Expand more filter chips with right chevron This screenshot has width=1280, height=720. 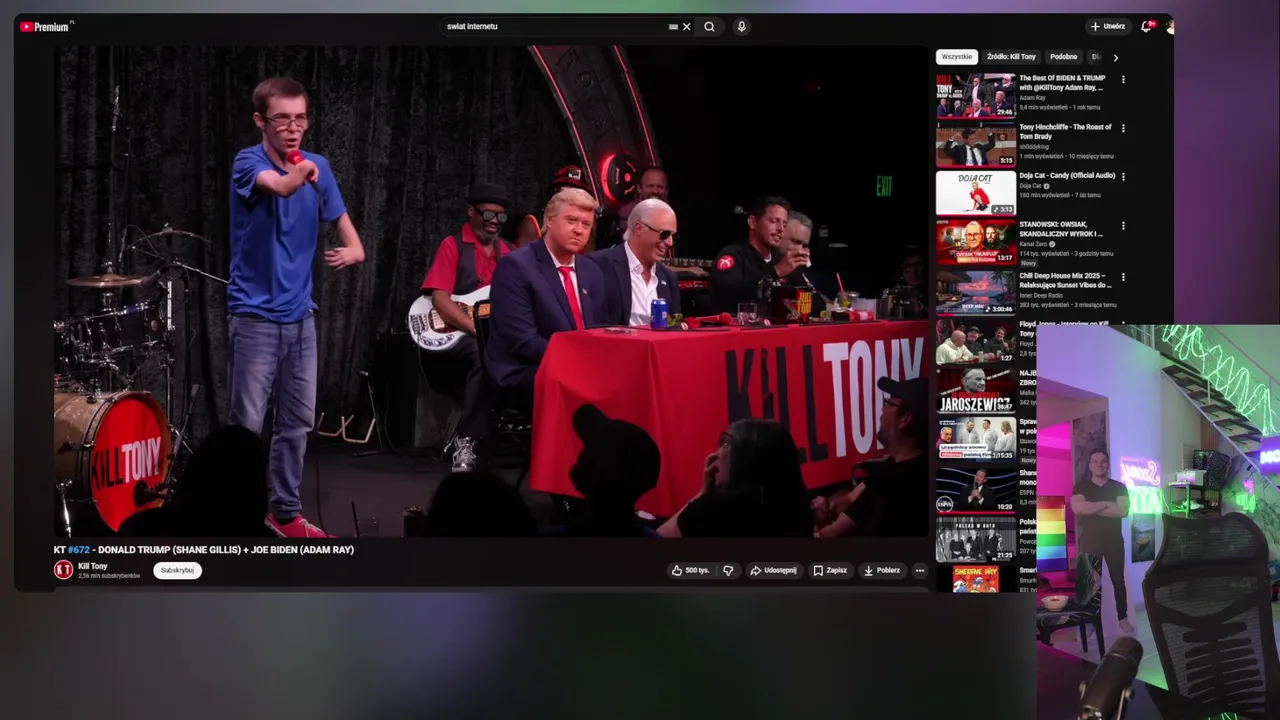point(1116,58)
